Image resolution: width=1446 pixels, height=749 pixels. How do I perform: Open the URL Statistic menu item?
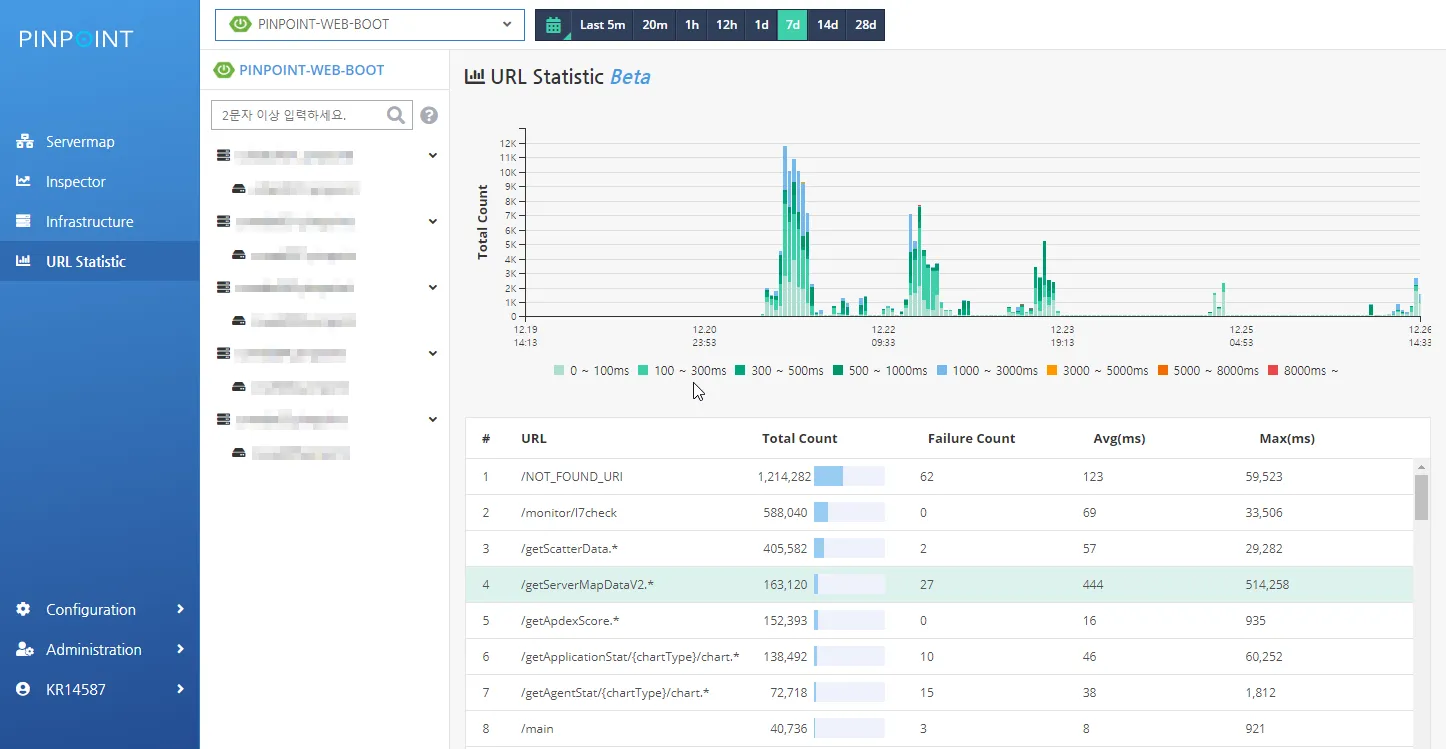click(x=85, y=262)
